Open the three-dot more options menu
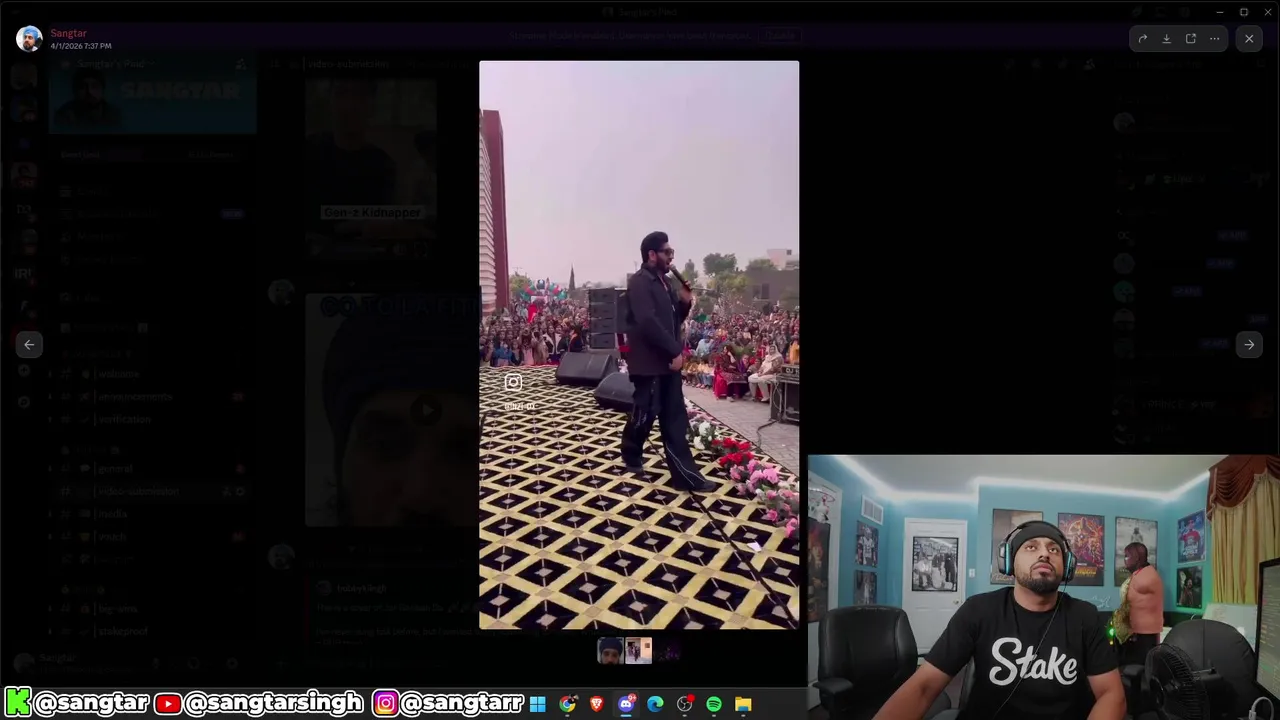The width and height of the screenshot is (1280, 720). tap(1214, 39)
